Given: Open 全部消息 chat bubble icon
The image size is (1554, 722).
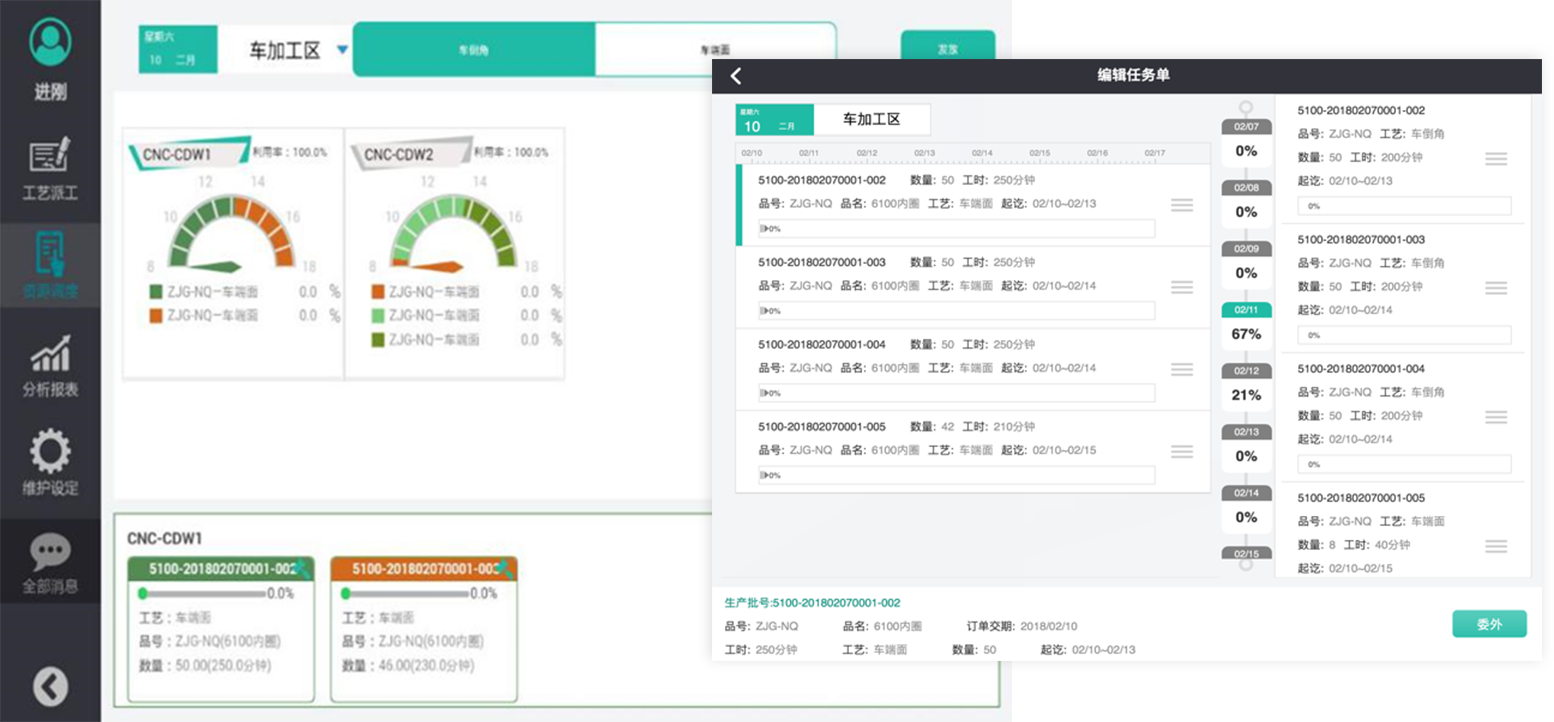Looking at the screenshot, I should [x=50, y=552].
